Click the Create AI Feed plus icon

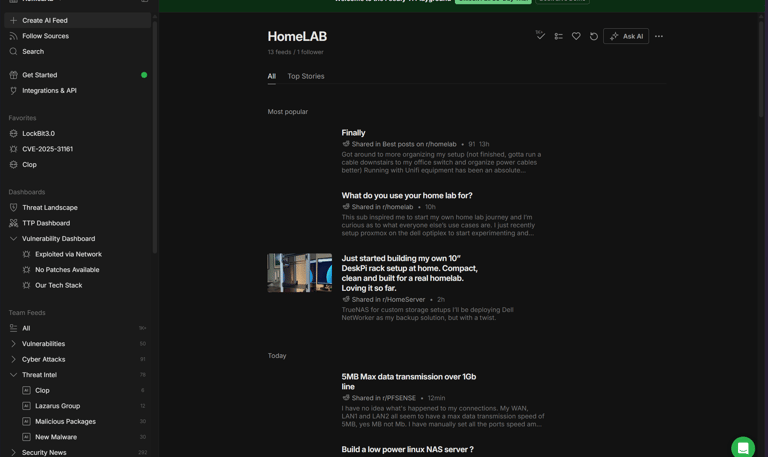click(x=13, y=21)
